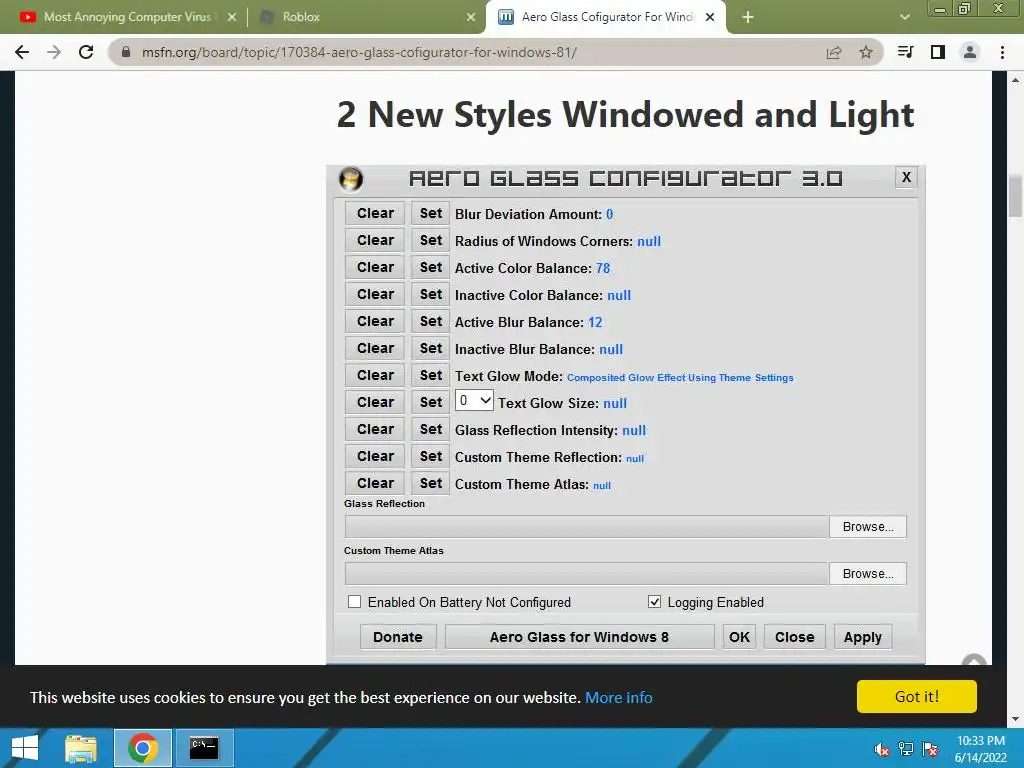Share this page using the share icon
Image resolution: width=1024 pixels, height=768 pixels.
tap(834, 52)
